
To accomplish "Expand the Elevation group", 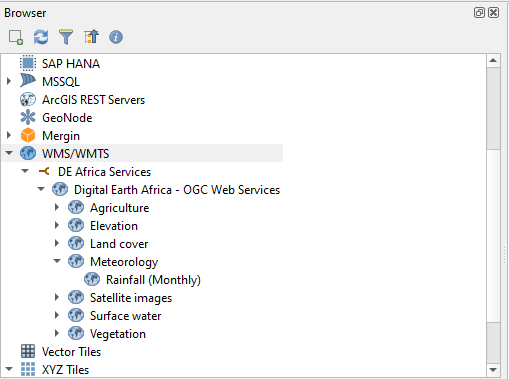I will pyautogui.click(x=57, y=225).
